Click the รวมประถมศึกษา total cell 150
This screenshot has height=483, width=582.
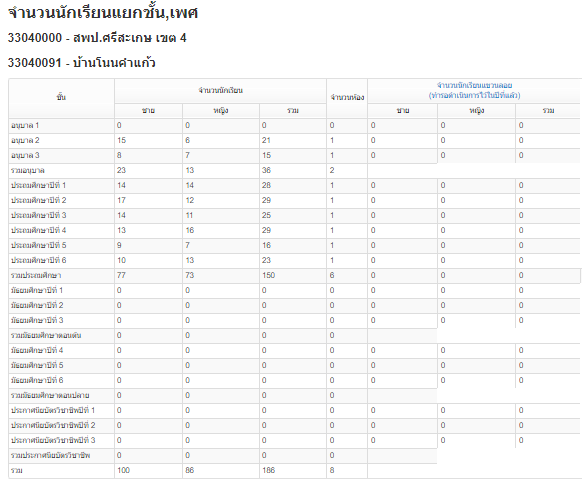point(268,275)
